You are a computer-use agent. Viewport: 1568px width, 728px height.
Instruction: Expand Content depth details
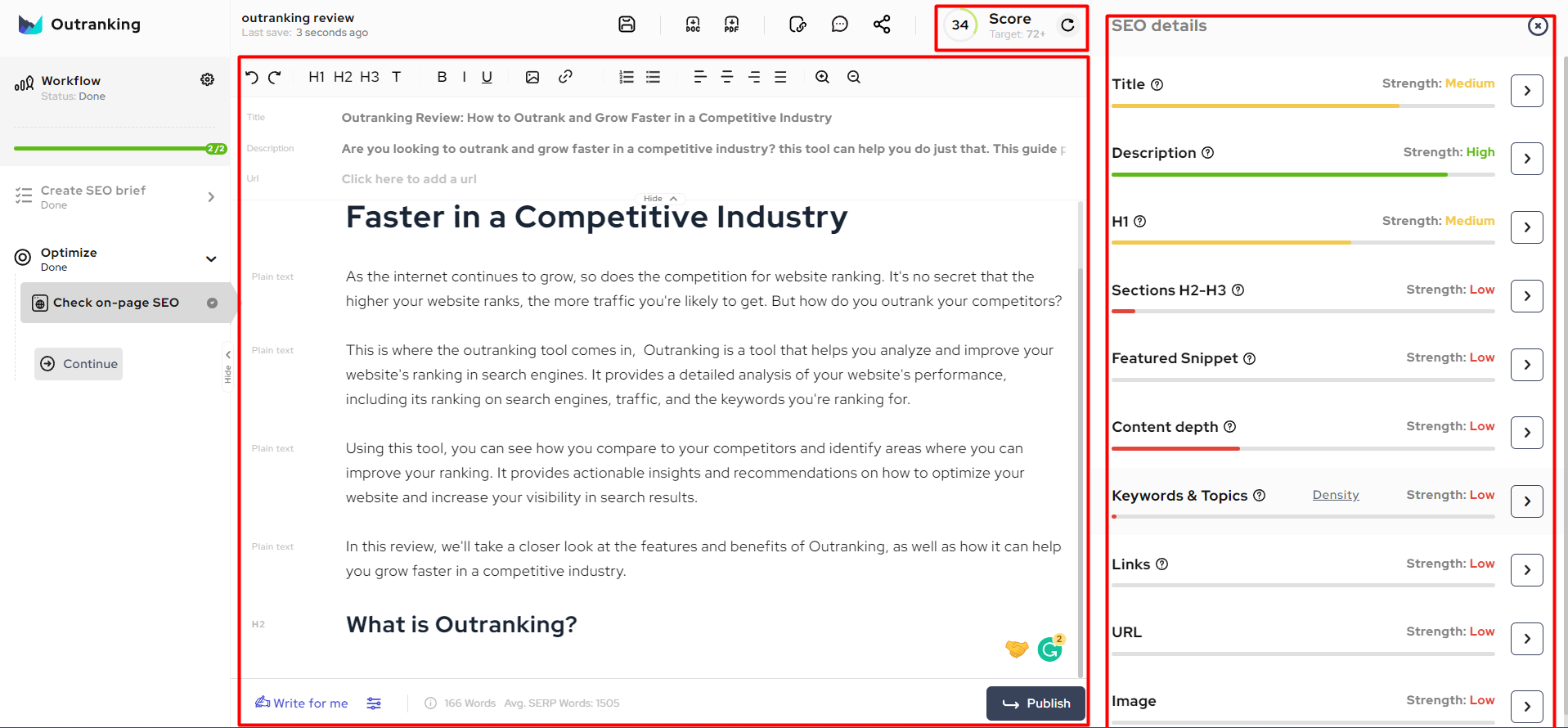click(x=1527, y=433)
